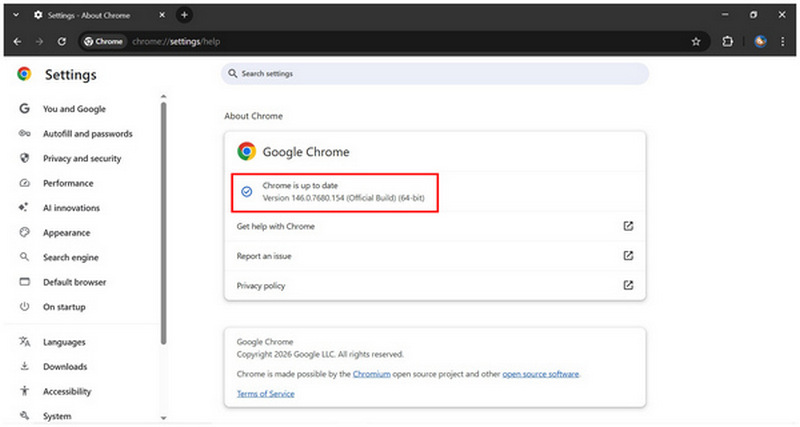Click the shield icon for Privacy
The image size is (800, 427).
coord(24,158)
